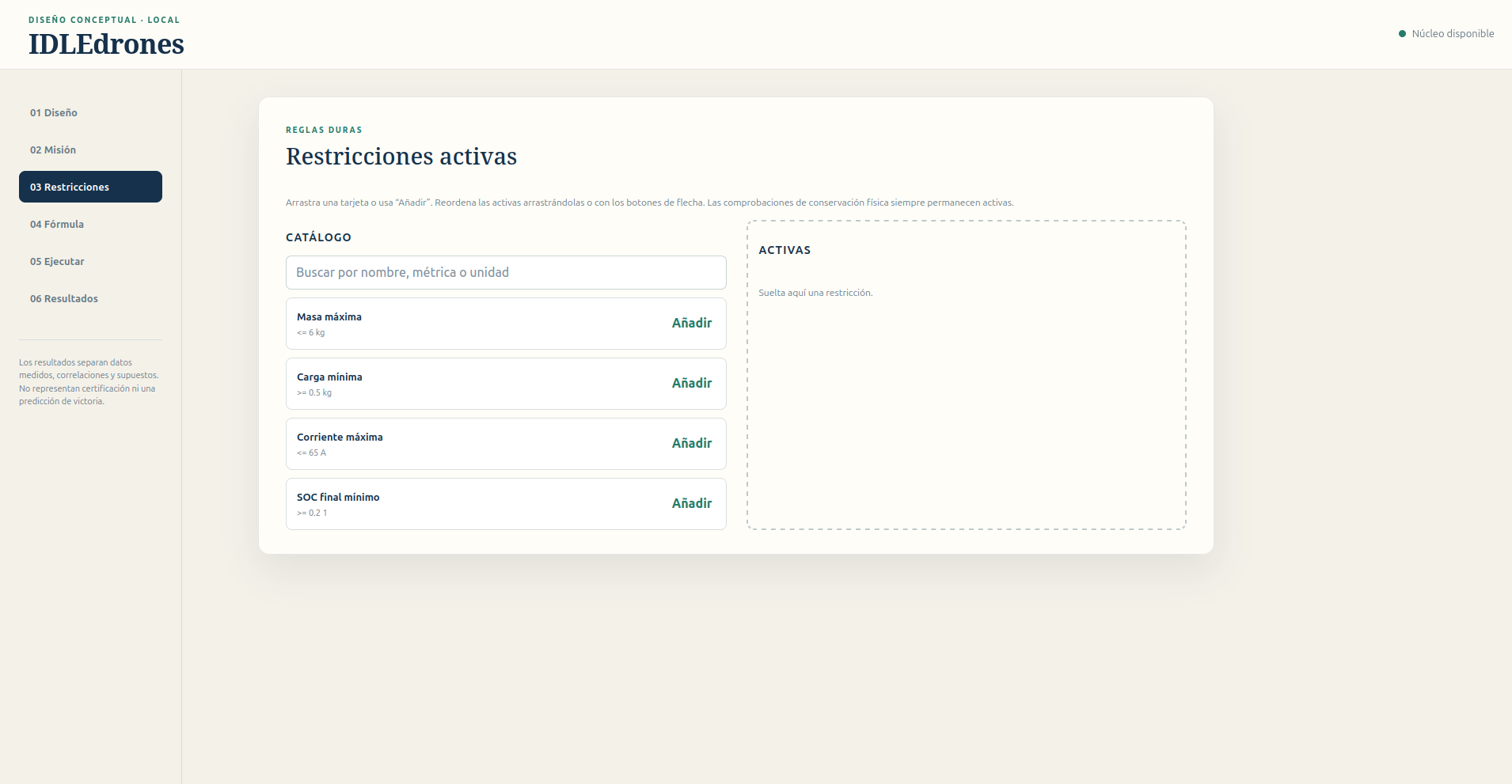Image resolution: width=1512 pixels, height=784 pixels.
Task: View the 06 Resultados section
Action: point(90,298)
